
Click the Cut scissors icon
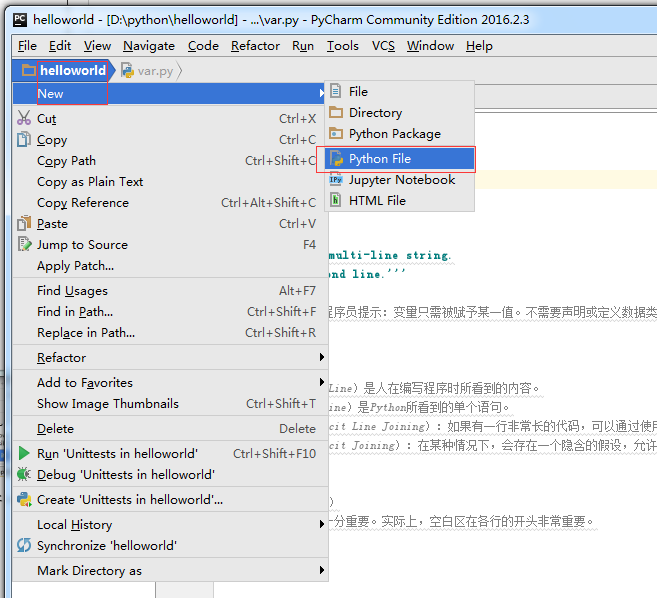point(24,118)
